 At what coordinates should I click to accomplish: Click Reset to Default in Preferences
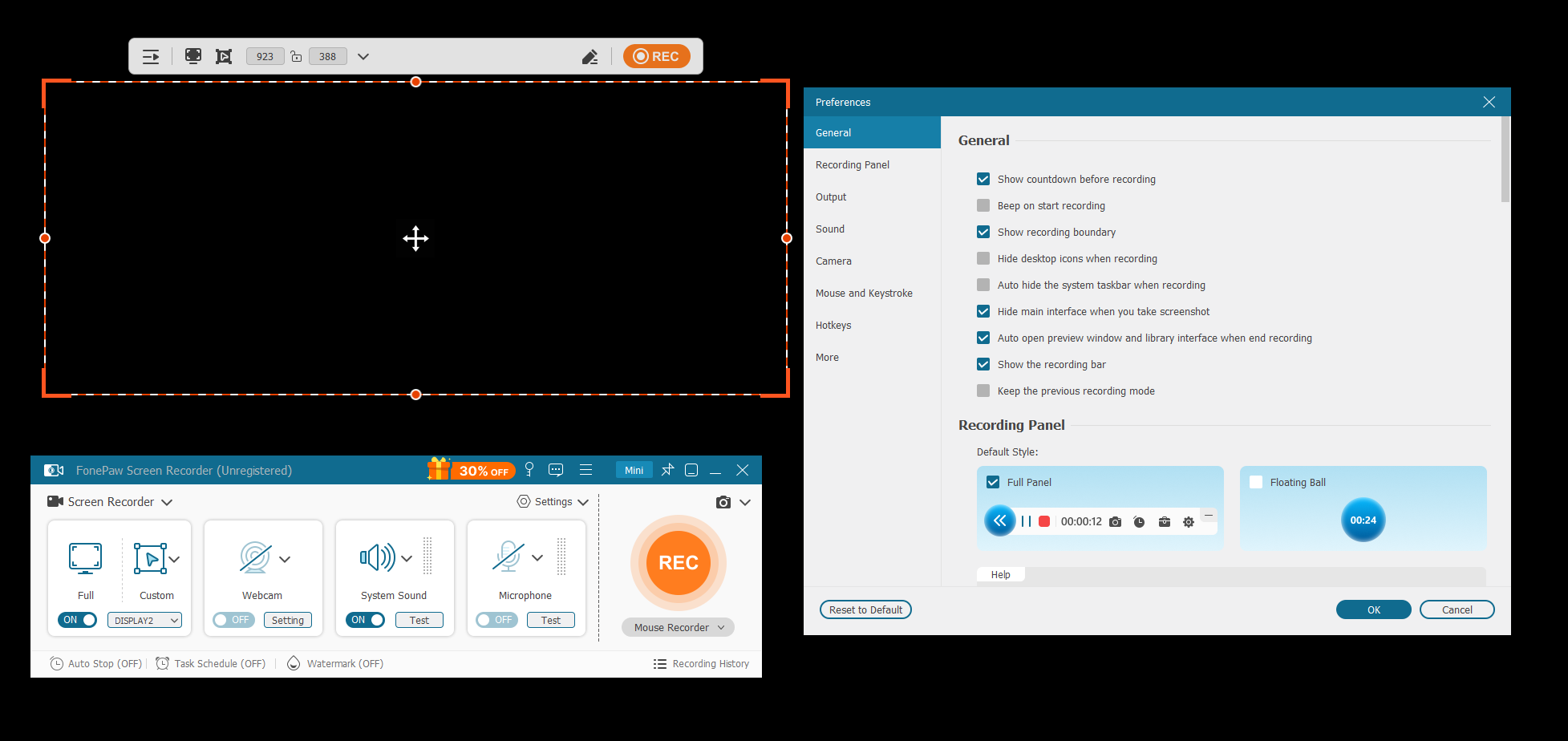coord(865,609)
